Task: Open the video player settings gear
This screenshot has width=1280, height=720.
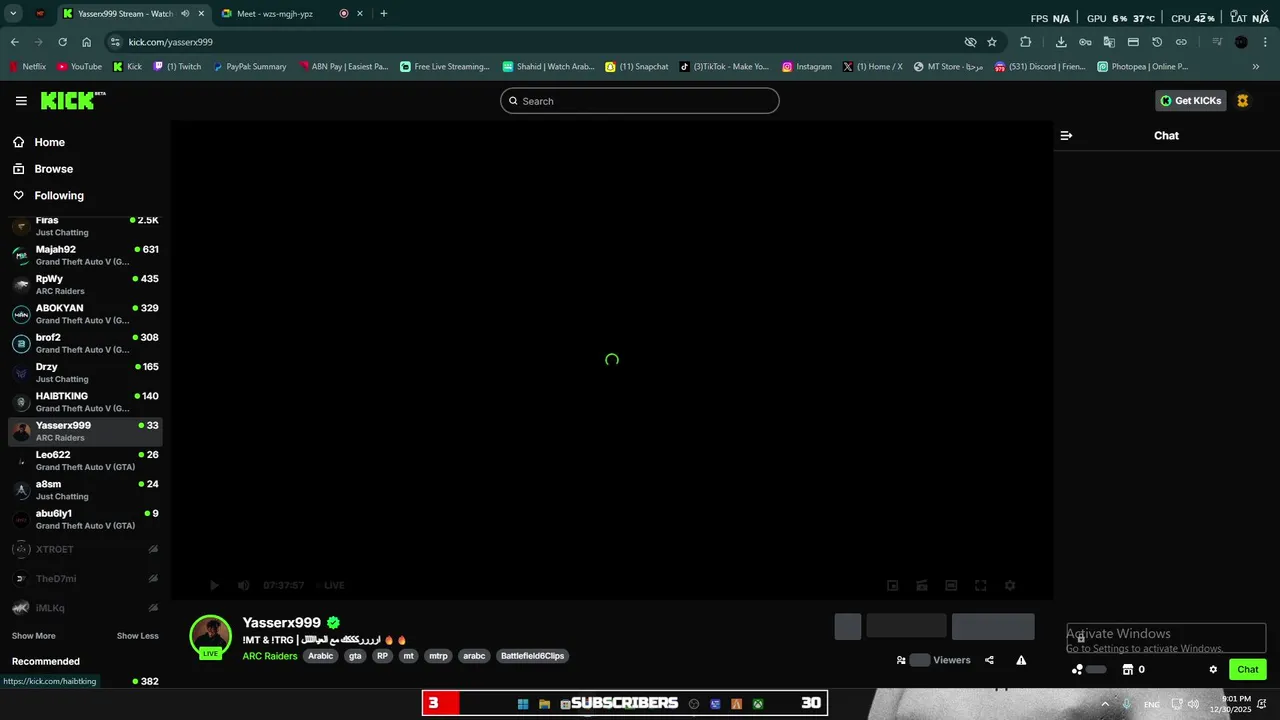Action: point(1010,585)
